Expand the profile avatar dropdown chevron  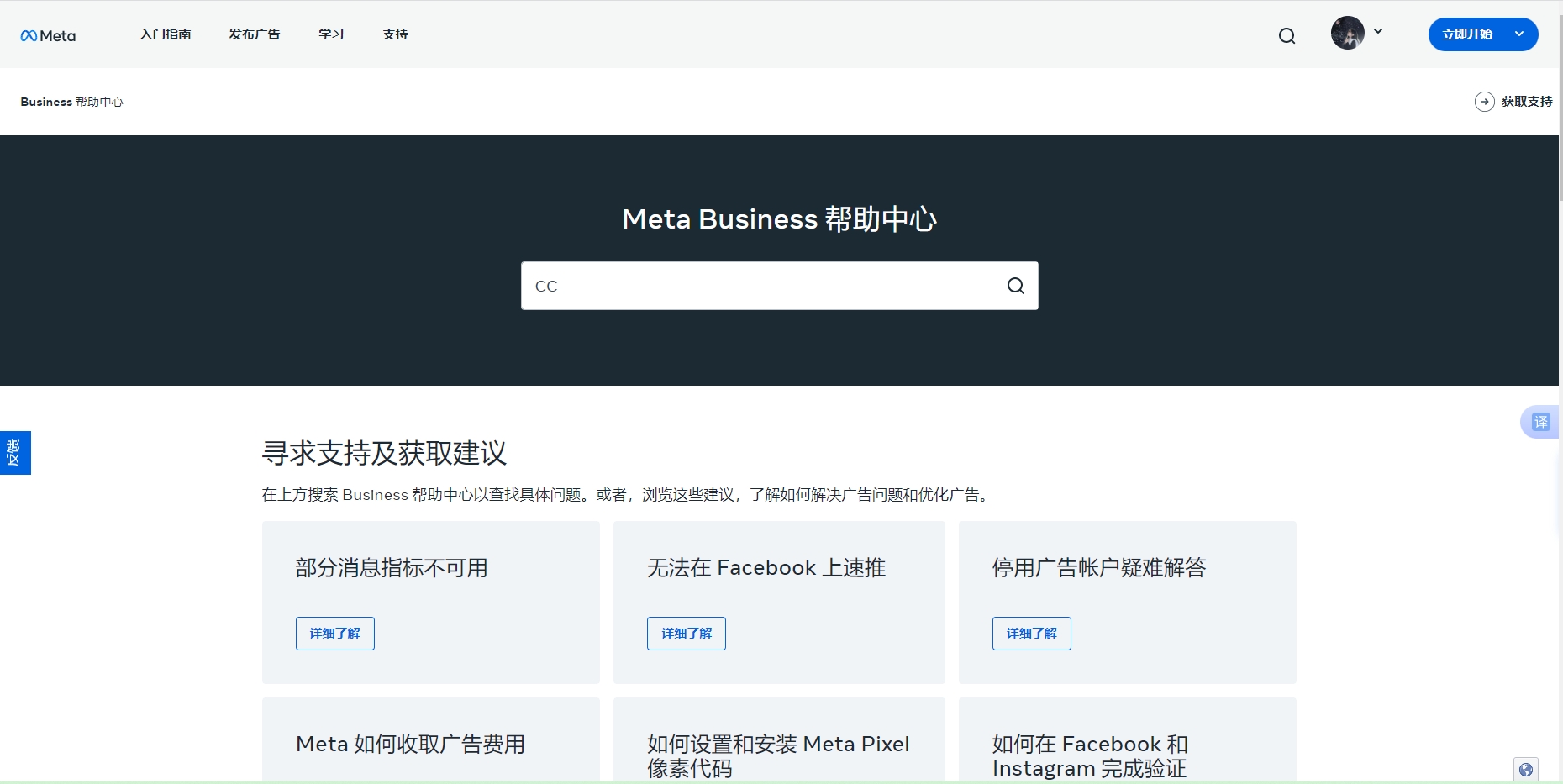[1378, 31]
